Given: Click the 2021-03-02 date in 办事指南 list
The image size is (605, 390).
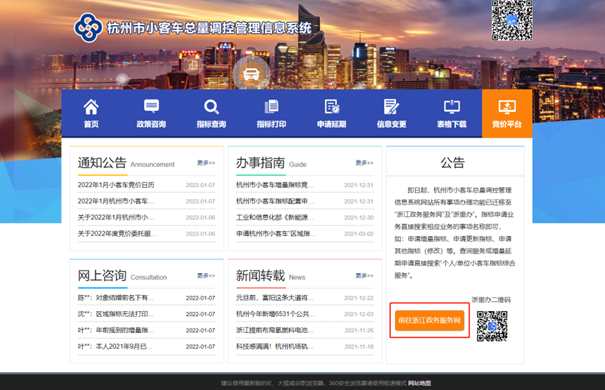Looking at the screenshot, I should (x=359, y=234).
